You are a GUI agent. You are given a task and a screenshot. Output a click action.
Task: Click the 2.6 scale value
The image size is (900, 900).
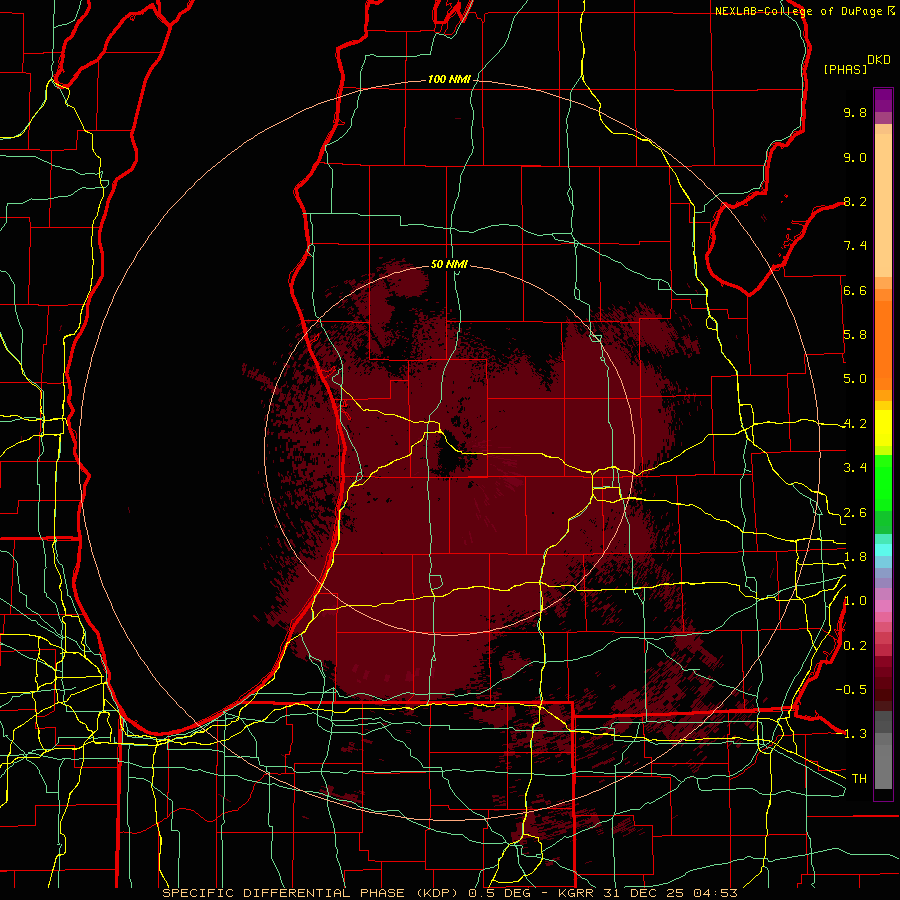click(x=855, y=513)
